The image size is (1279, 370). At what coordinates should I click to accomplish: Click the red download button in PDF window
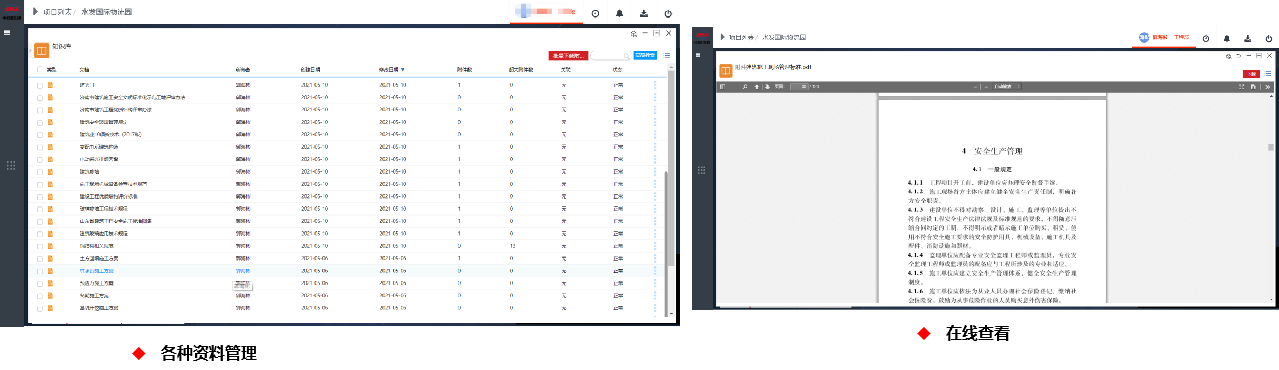pos(1250,73)
